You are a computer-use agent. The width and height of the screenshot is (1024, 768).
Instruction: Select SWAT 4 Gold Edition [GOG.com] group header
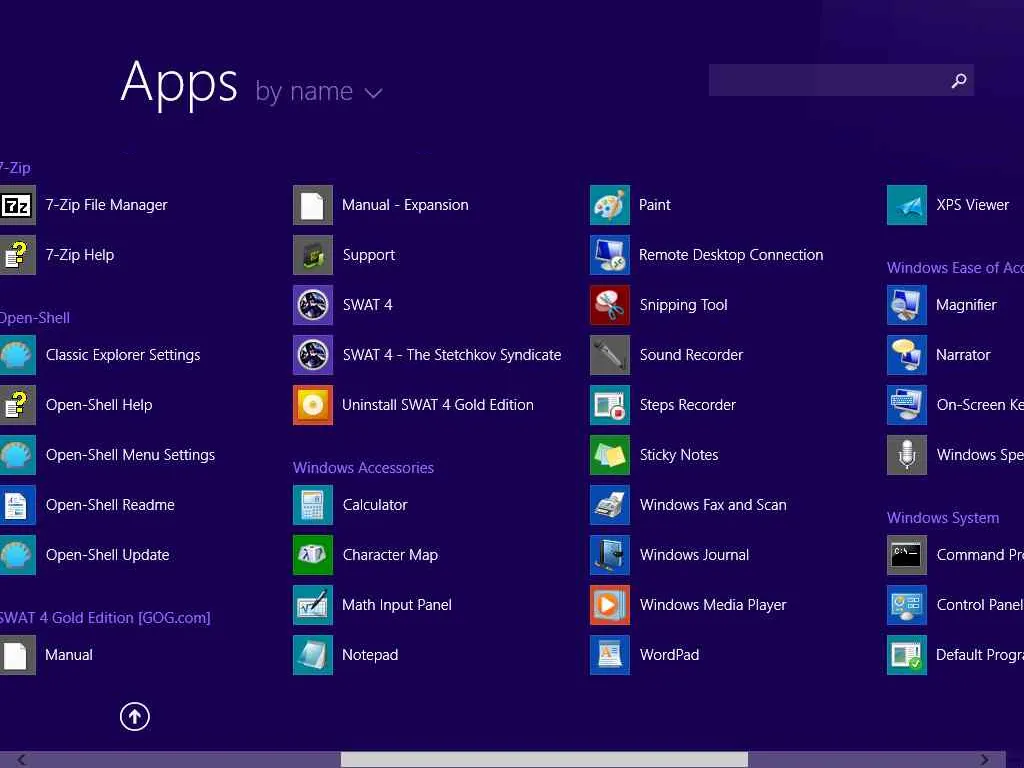tap(105, 618)
